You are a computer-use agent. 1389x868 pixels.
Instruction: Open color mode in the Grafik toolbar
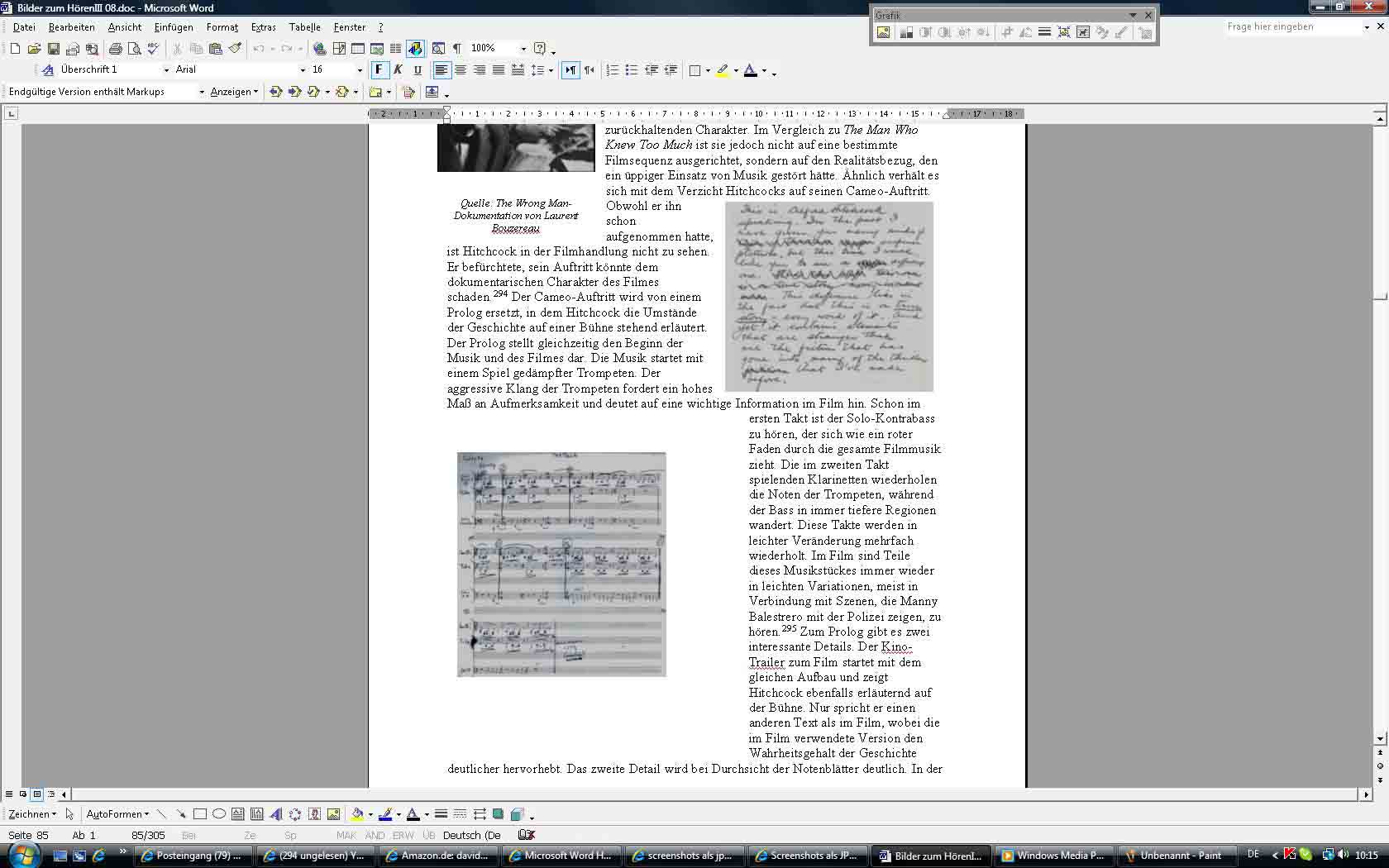906,32
